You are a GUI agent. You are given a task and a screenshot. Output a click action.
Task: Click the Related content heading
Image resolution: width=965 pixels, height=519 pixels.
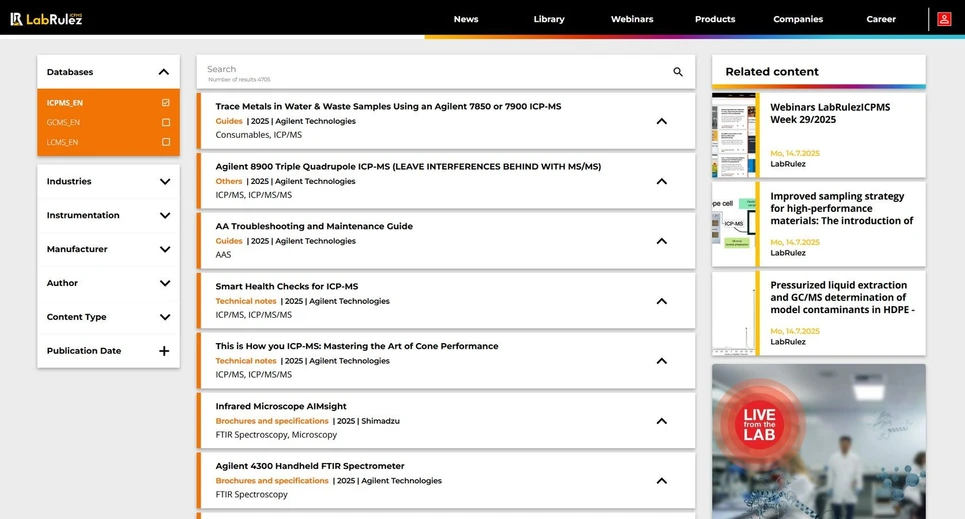(772, 71)
